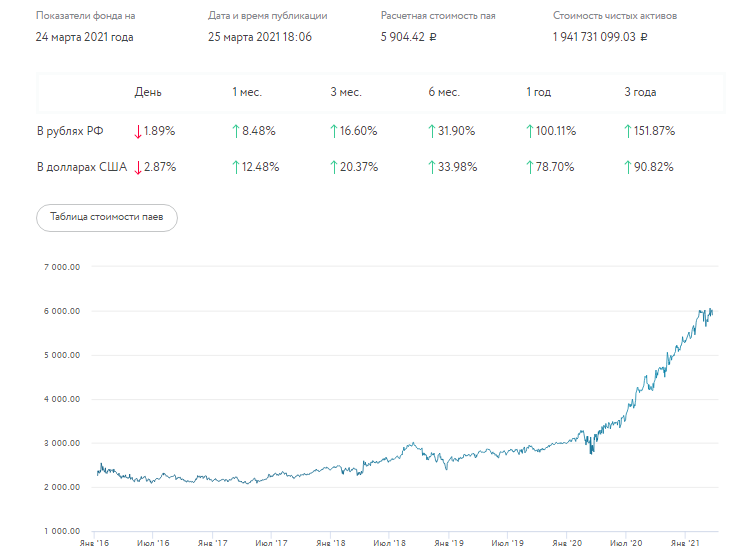The width and height of the screenshot is (748, 559).
Task: Select the 3 года column header
Action: pyautogui.click(x=640, y=92)
